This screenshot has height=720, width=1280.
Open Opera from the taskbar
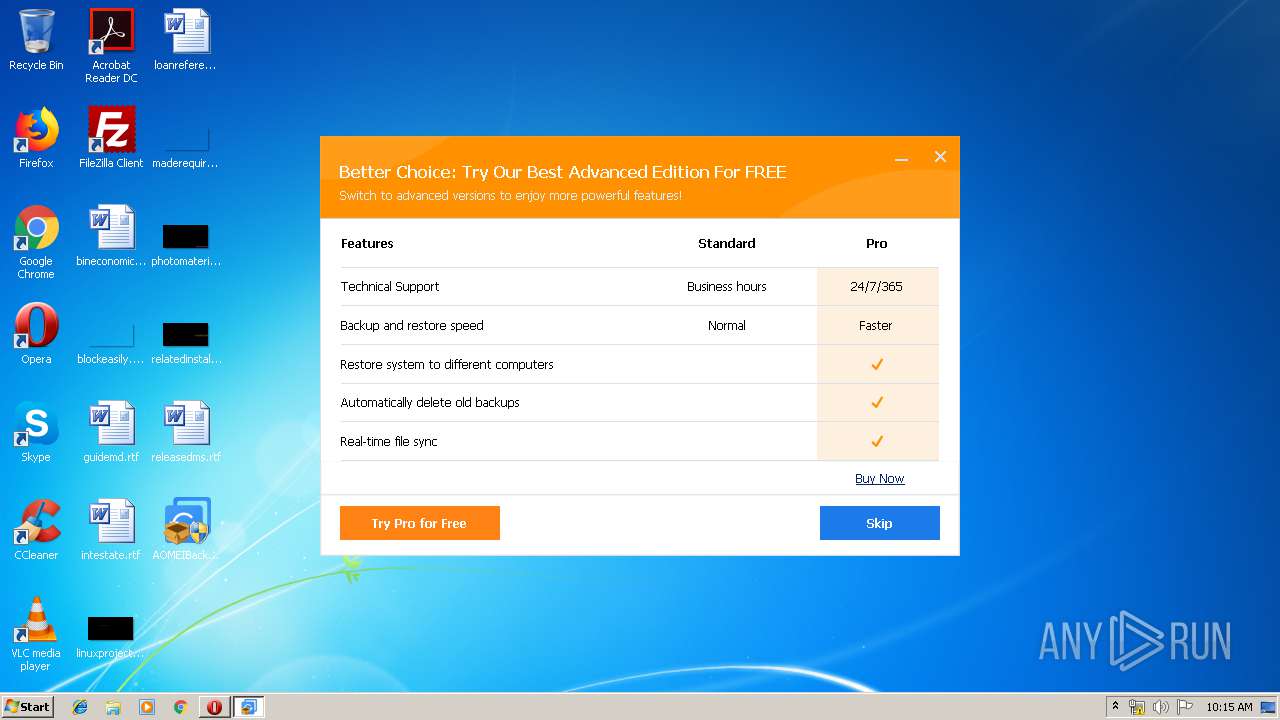[x=214, y=707]
